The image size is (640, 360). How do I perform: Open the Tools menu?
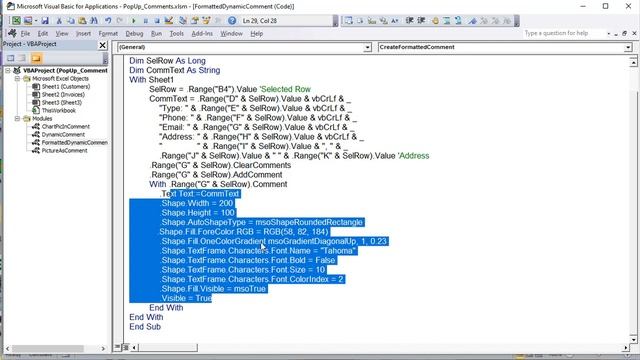(x=176, y=33)
